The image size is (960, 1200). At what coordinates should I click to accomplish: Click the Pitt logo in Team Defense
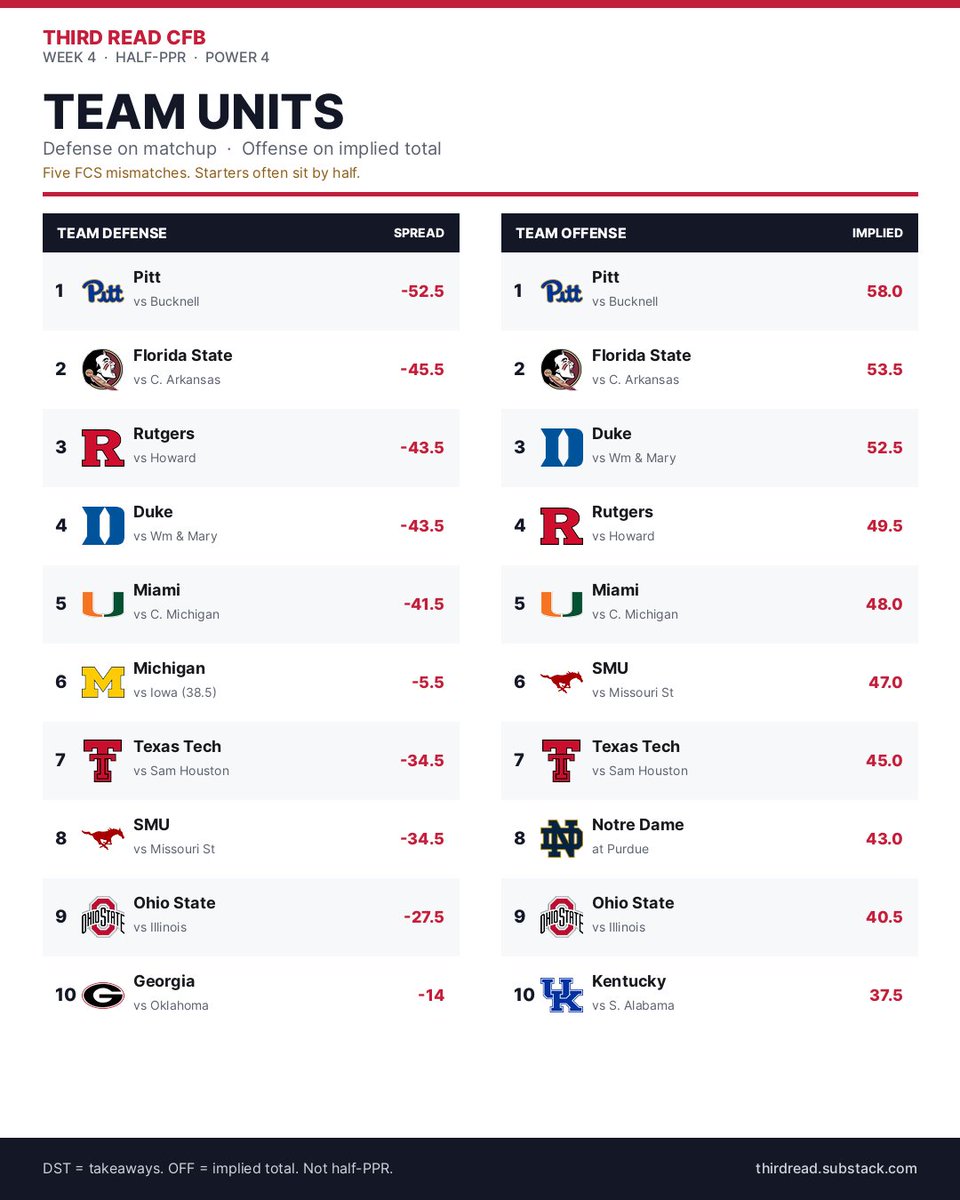[x=103, y=291]
